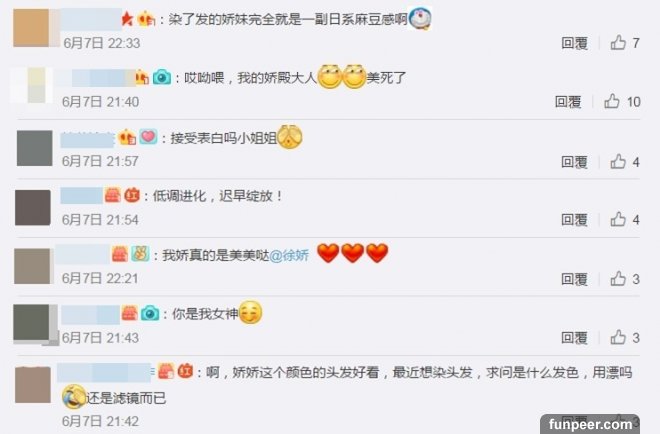Open avatar of the last commenter
This screenshot has width=660, height=434.
(x=33, y=385)
